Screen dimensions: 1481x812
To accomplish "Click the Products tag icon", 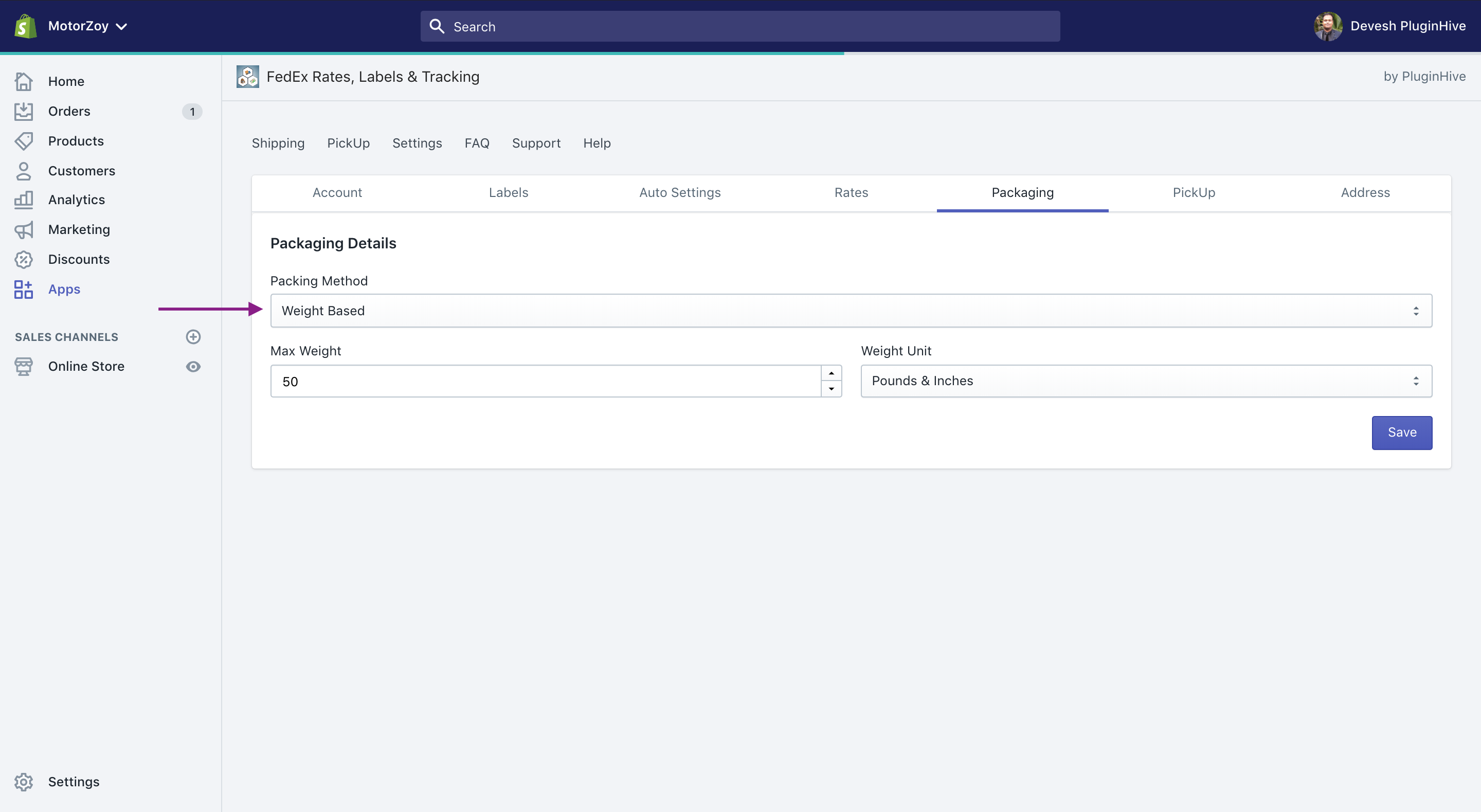I will pyautogui.click(x=24, y=141).
